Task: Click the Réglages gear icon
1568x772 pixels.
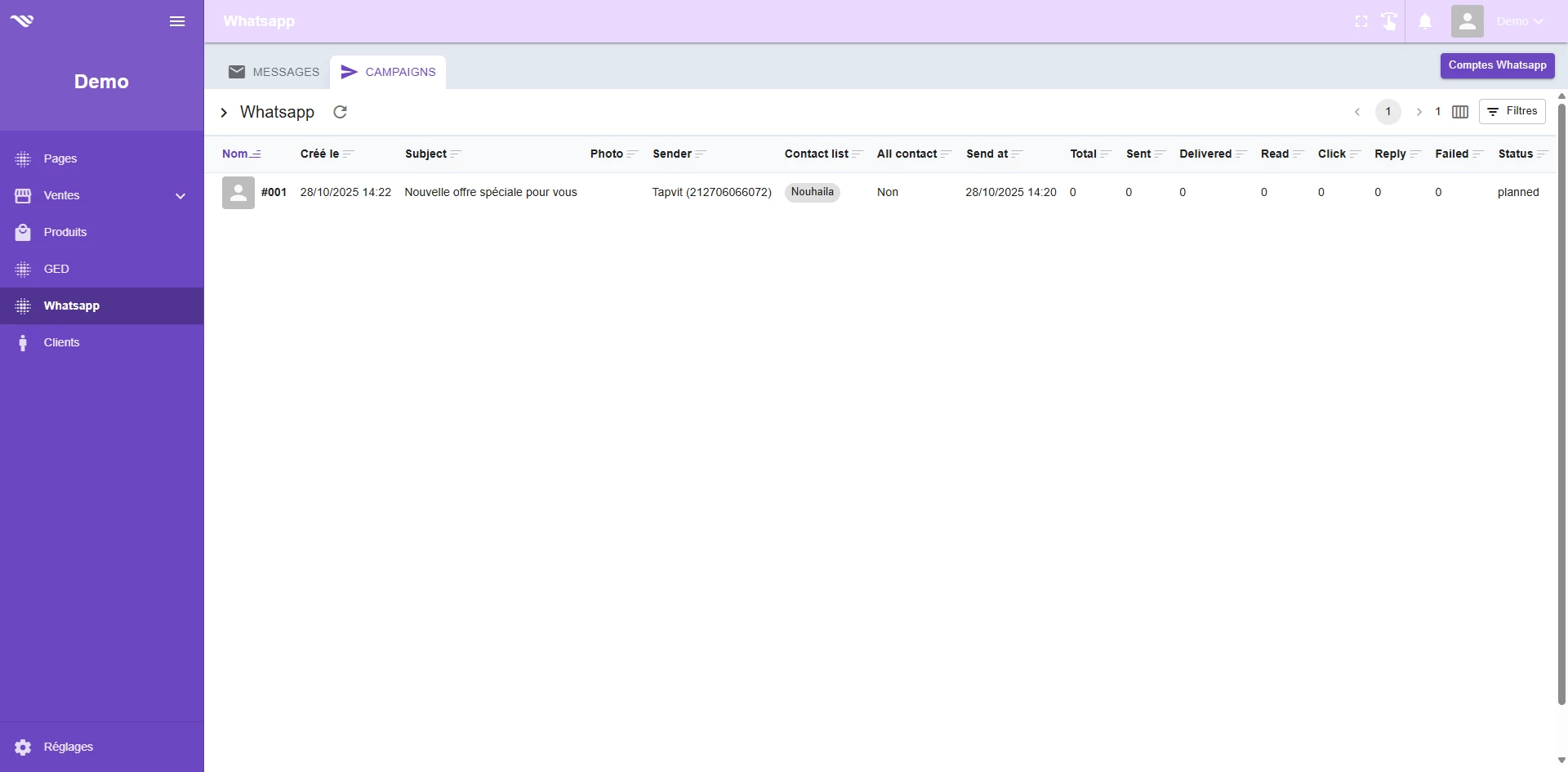Action: pos(23,747)
